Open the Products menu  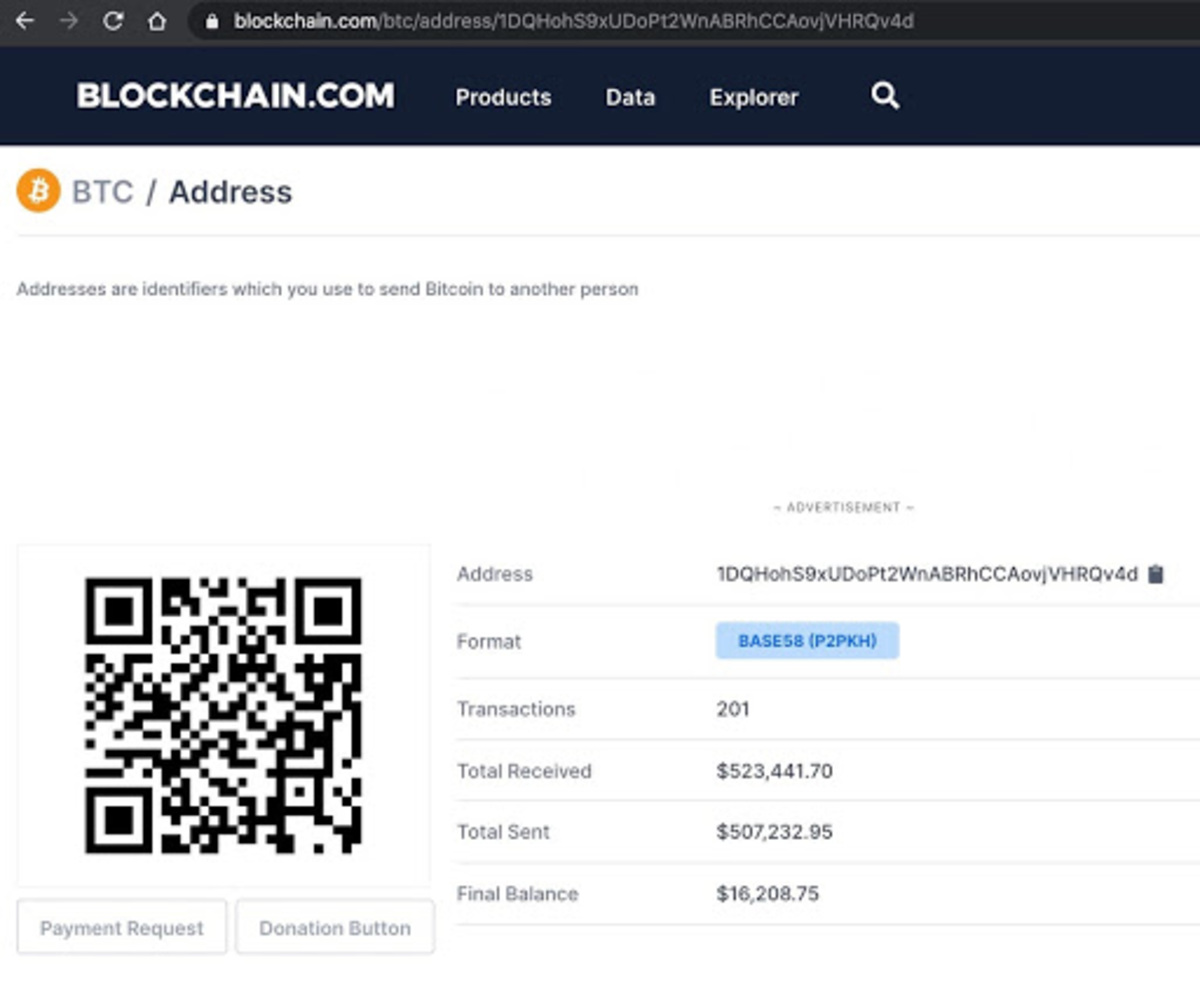click(x=503, y=97)
